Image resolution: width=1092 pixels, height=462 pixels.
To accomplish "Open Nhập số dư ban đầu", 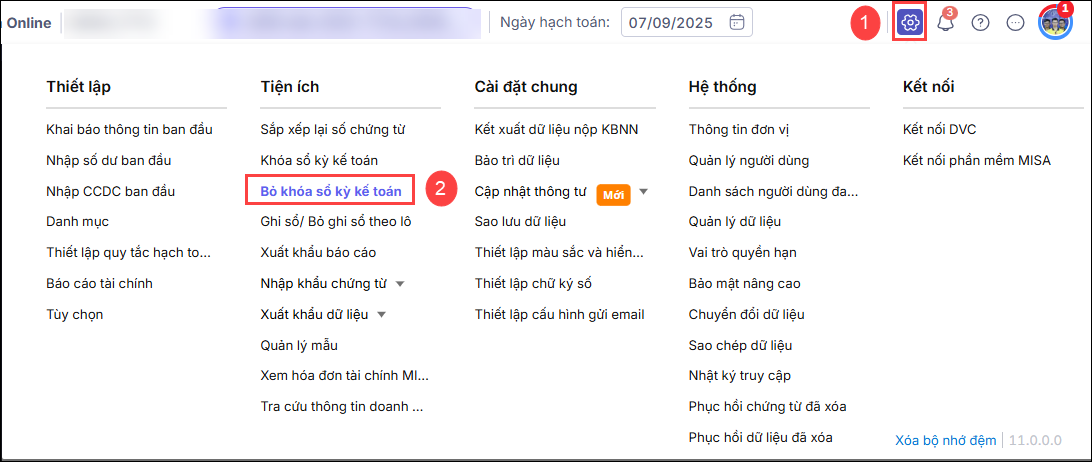I will [x=109, y=160].
